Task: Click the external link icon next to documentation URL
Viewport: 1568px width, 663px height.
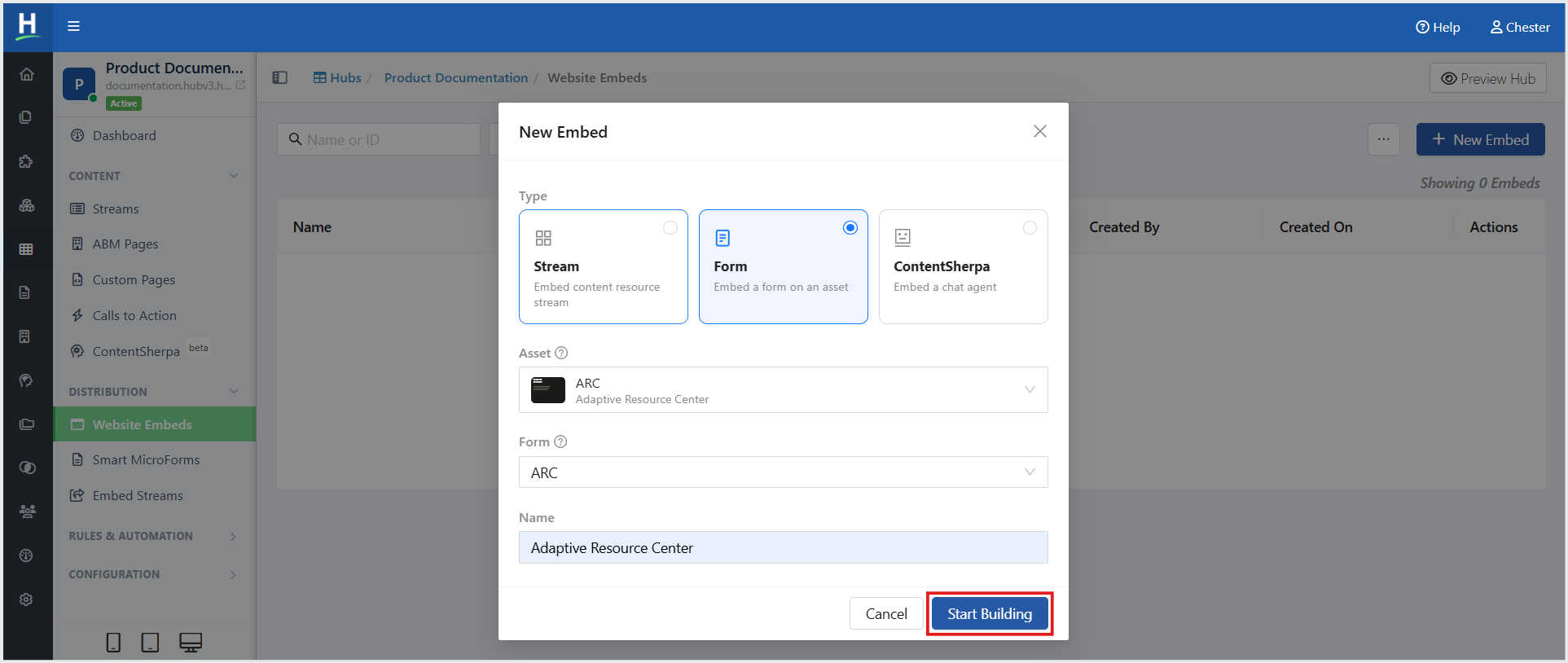Action: (240, 85)
